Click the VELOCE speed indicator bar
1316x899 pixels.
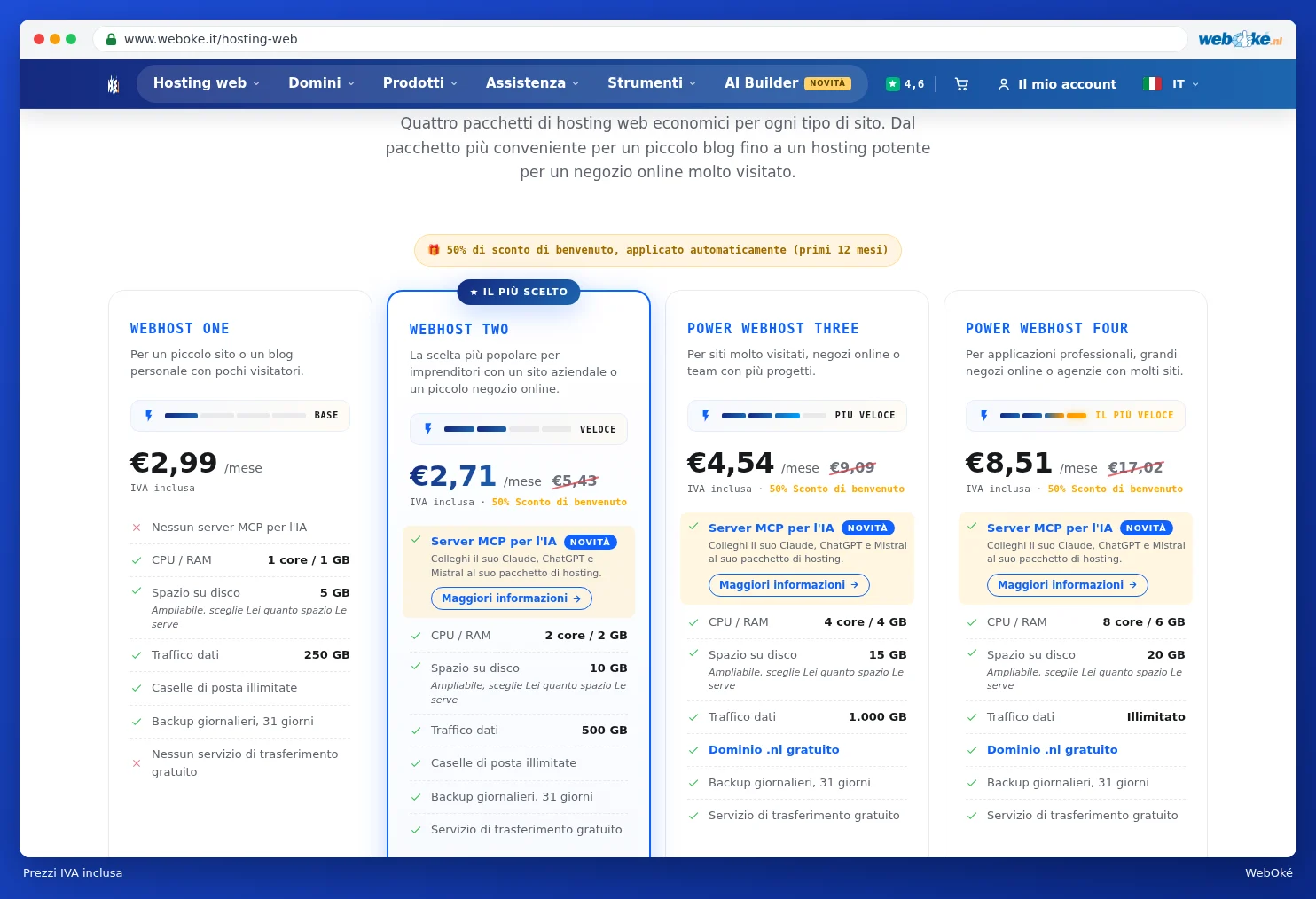(x=519, y=429)
